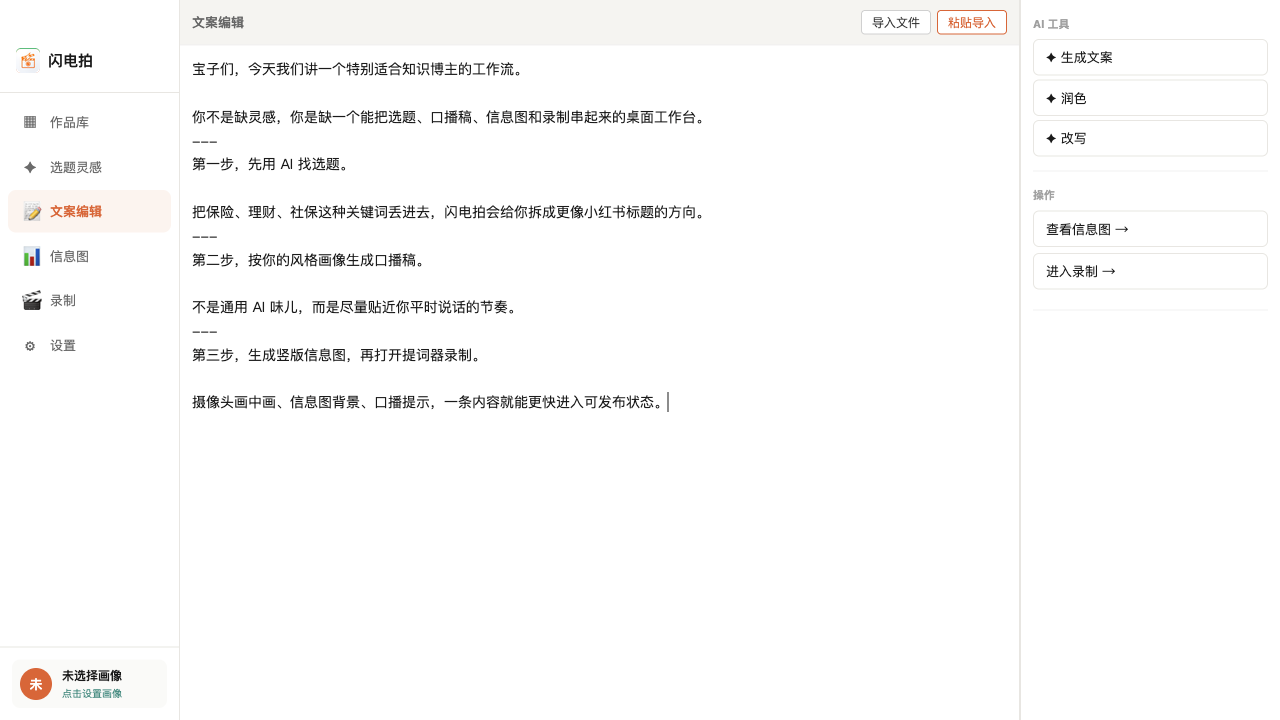The image size is (1280, 720).
Task: Open the 作品库 grid icon
Action: [30, 122]
